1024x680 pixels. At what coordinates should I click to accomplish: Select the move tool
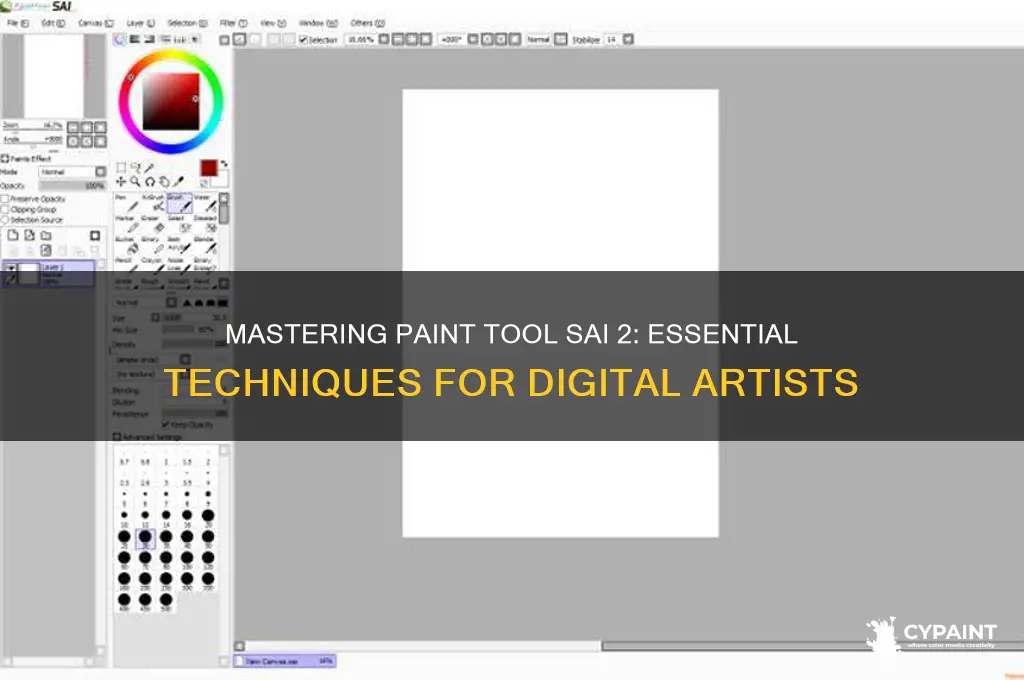point(121,182)
